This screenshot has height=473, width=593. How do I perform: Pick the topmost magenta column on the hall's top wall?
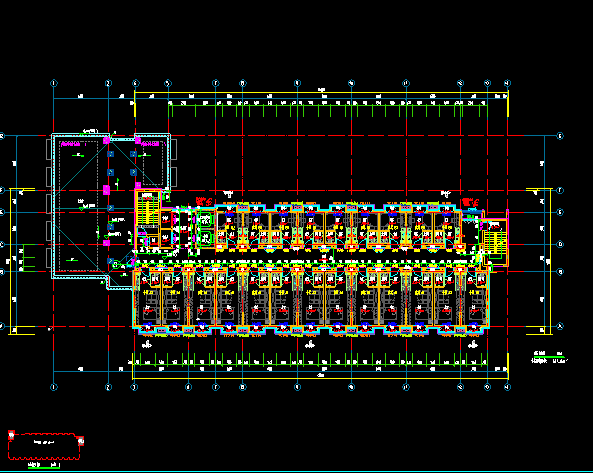[x=106, y=140]
